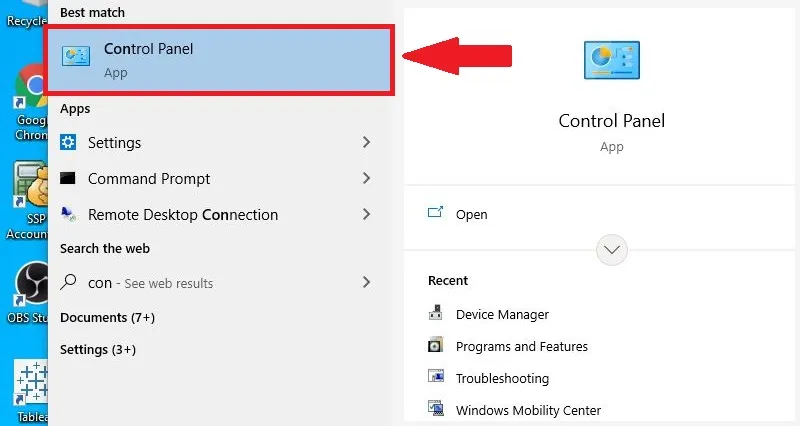Select Command Prompt app result
Image resolution: width=800 pixels, height=426 pixels.
pos(219,179)
